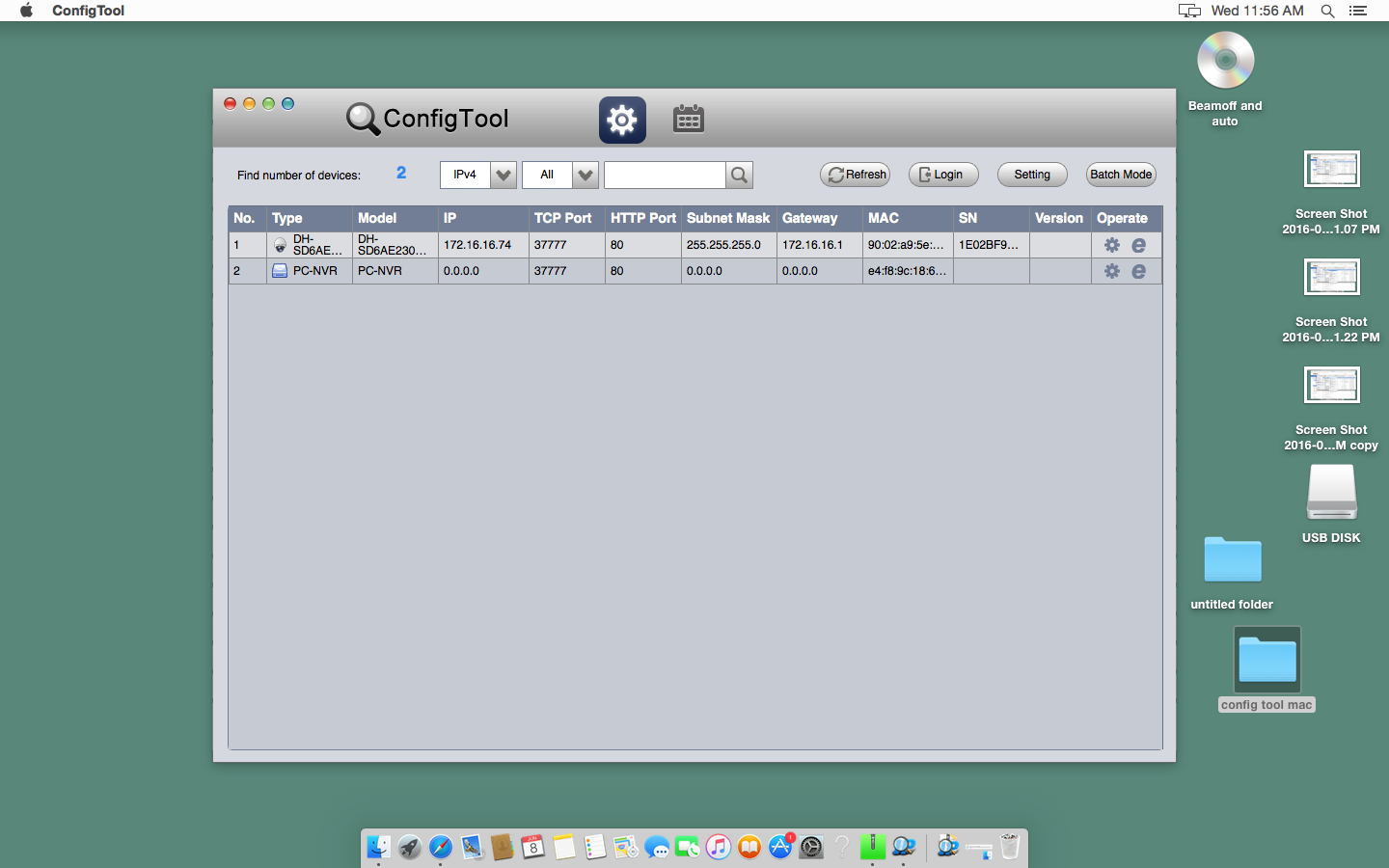This screenshot has width=1389, height=868.
Task: Open Calendar from the dock
Action: [x=532, y=847]
